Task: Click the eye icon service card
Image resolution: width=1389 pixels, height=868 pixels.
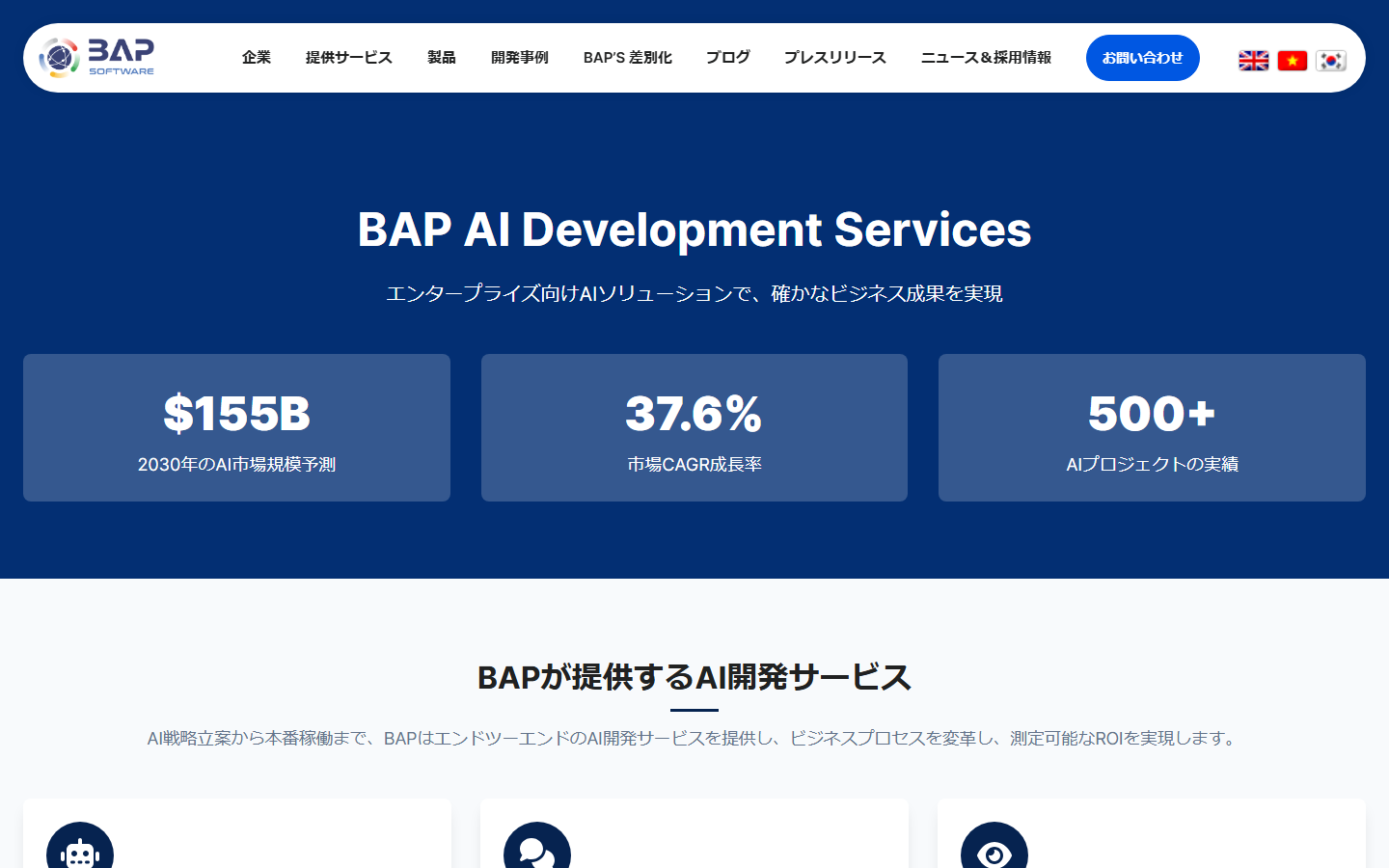Action: (1152, 834)
